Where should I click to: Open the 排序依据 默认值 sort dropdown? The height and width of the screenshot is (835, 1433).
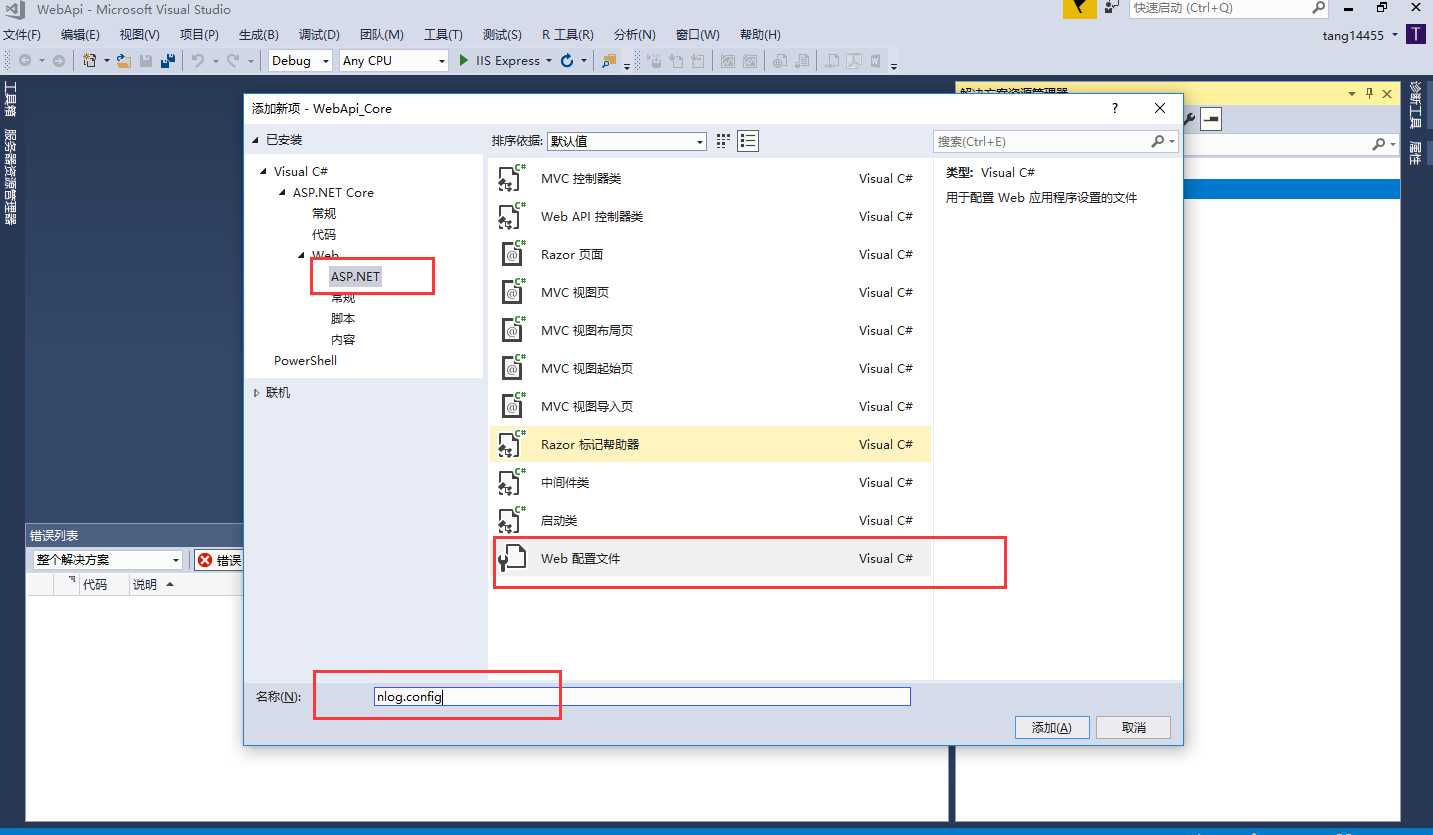click(x=626, y=141)
